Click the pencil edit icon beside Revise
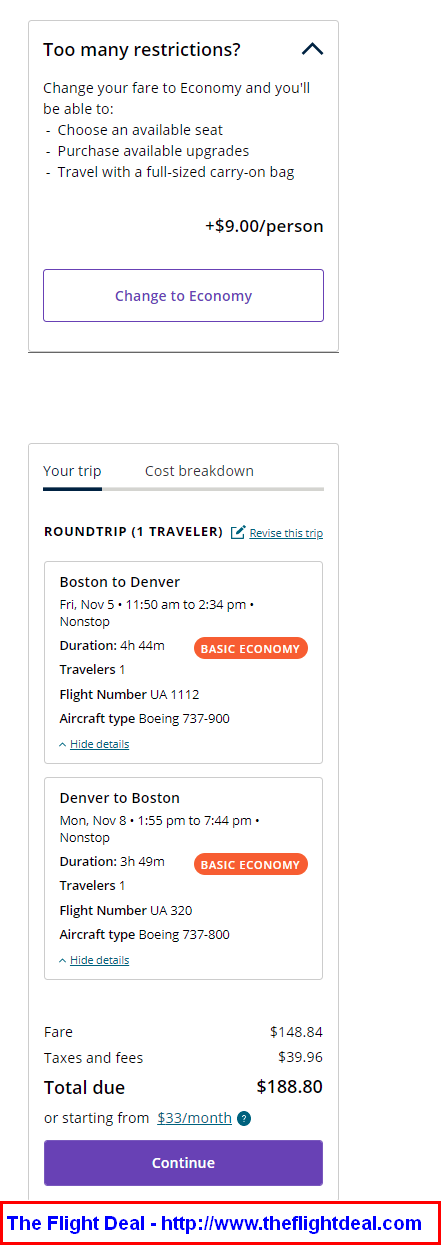The width and height of the screenshot is (441, 1245). pyautogui.click(x=238, y=532)
